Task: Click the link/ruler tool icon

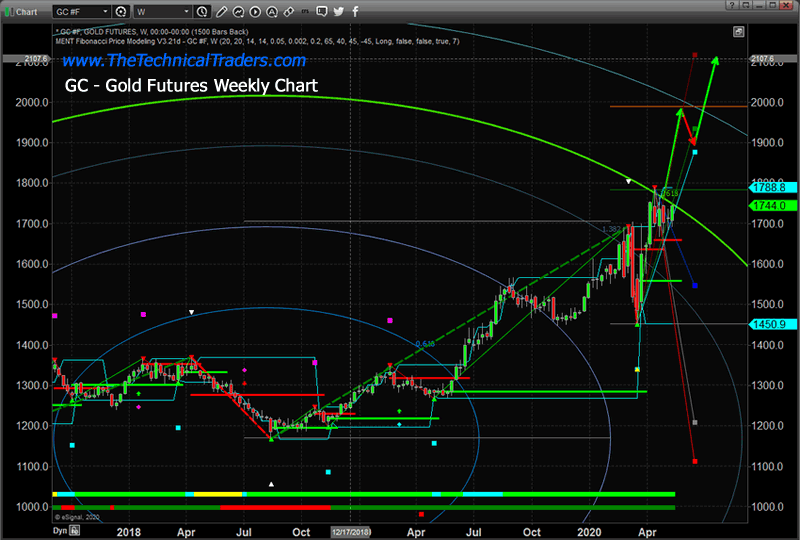Action: [288, 11]
